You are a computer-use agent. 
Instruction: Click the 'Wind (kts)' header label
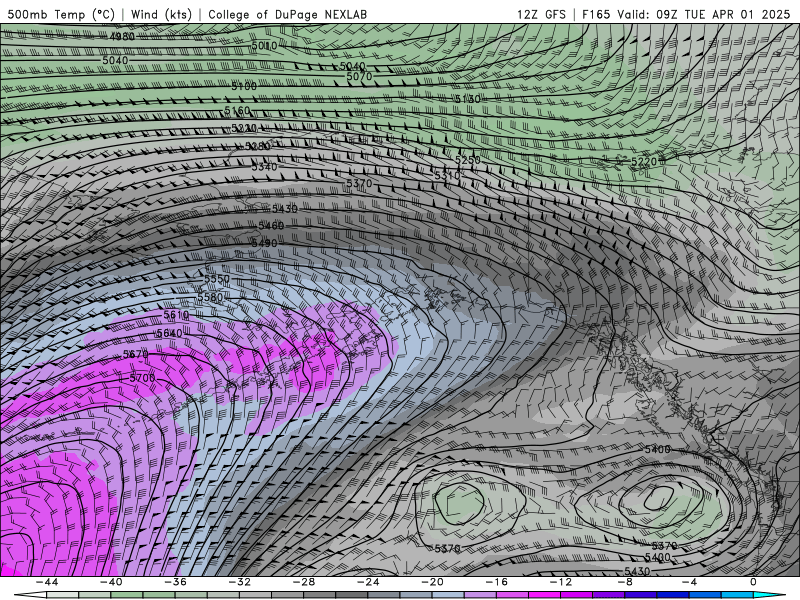click(x=161, y=14)
